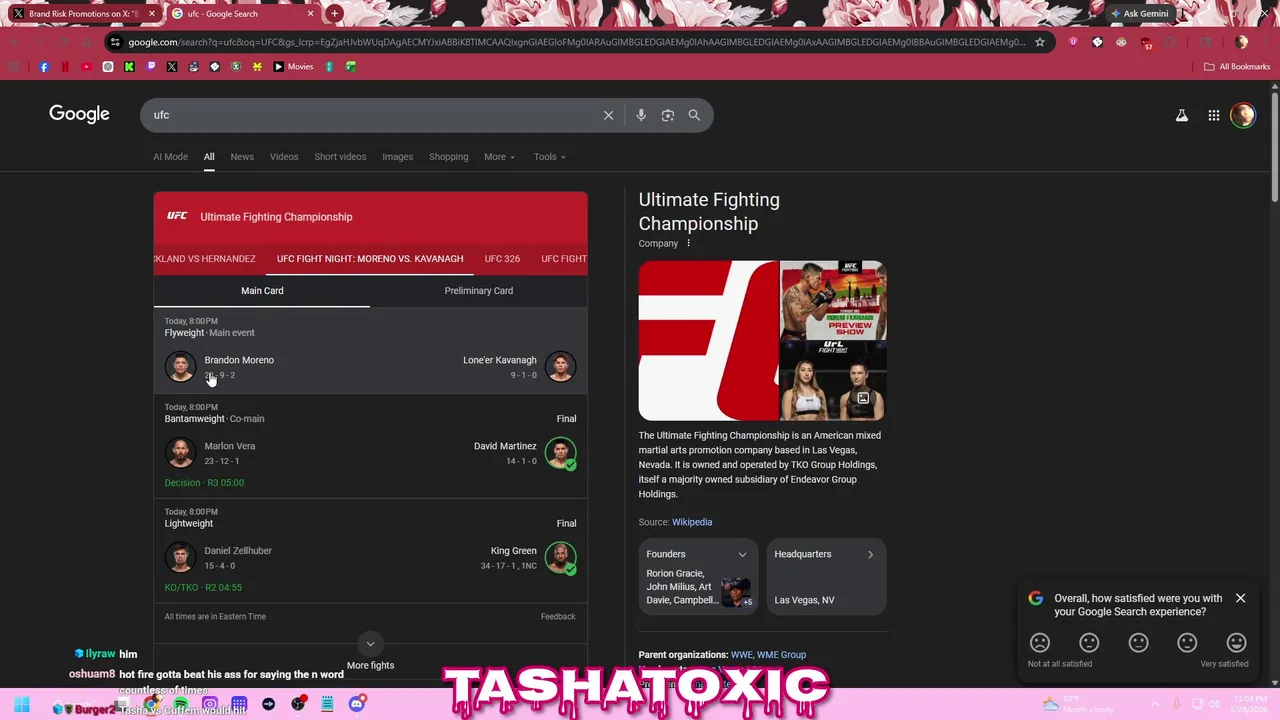
Task: Open the Wikipedia source link
Action: (x=692, y=522)
